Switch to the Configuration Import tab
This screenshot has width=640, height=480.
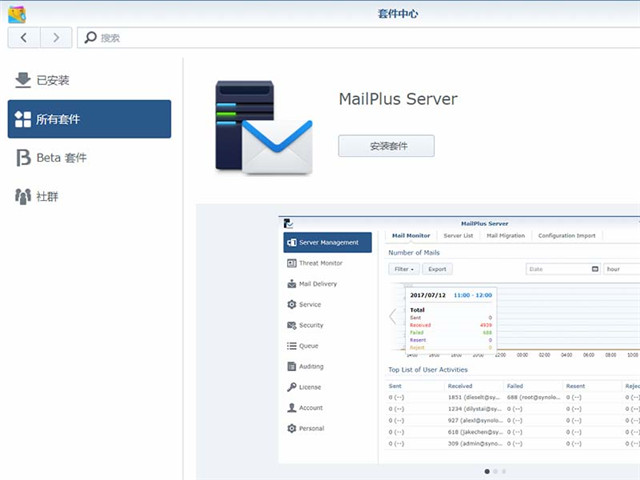click(x=567, y=236)
